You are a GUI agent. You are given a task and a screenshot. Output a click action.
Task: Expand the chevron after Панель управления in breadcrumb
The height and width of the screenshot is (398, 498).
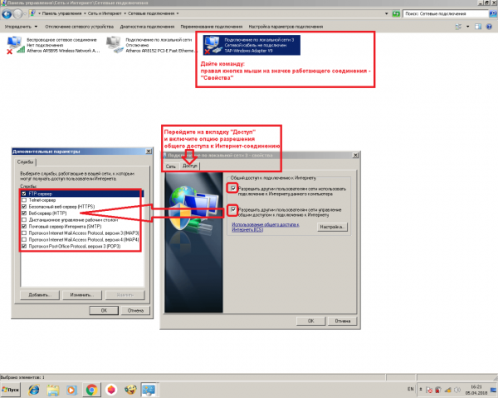pyautogui.click(x=85, y=14)
